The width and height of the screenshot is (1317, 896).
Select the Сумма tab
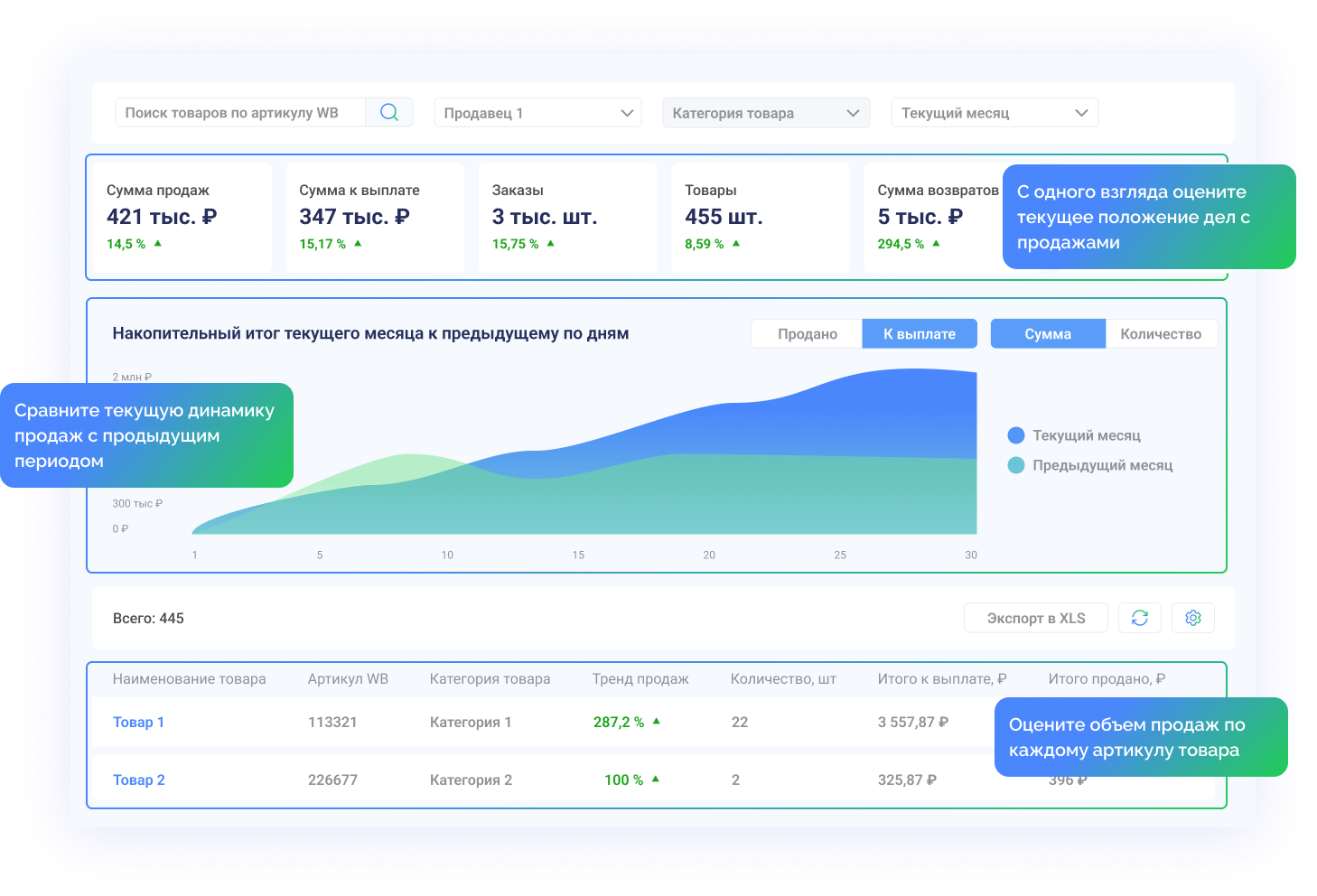click(1048, 333)
